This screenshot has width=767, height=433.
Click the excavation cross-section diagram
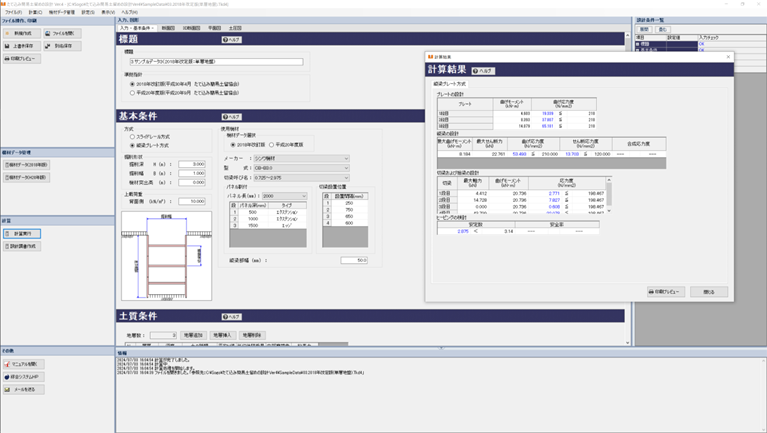(167, 256)
